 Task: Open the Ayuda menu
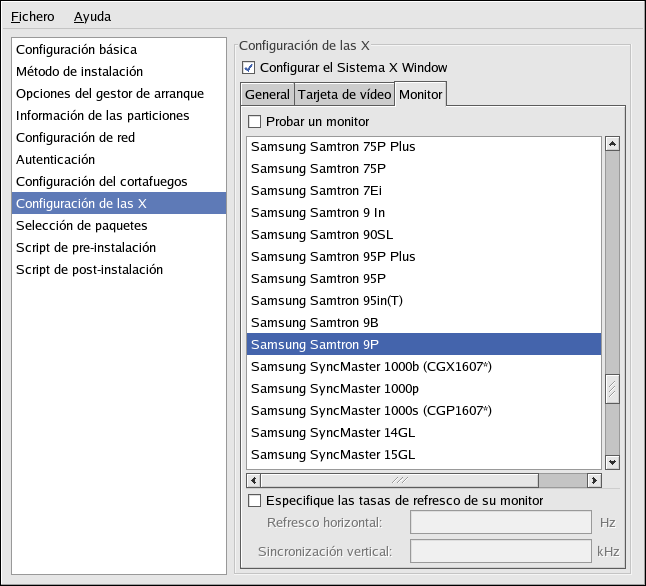coord(92,17)
